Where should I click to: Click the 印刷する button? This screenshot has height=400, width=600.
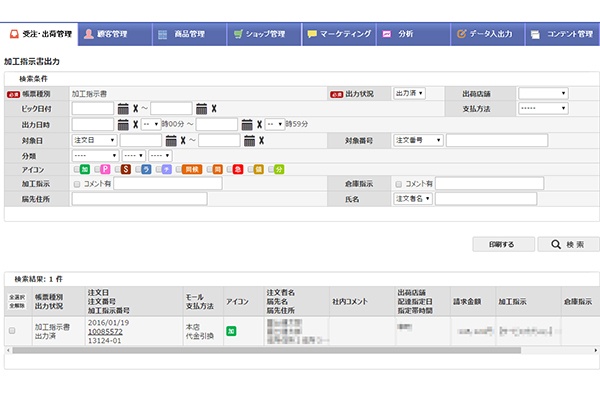click(x=501, y=244)
